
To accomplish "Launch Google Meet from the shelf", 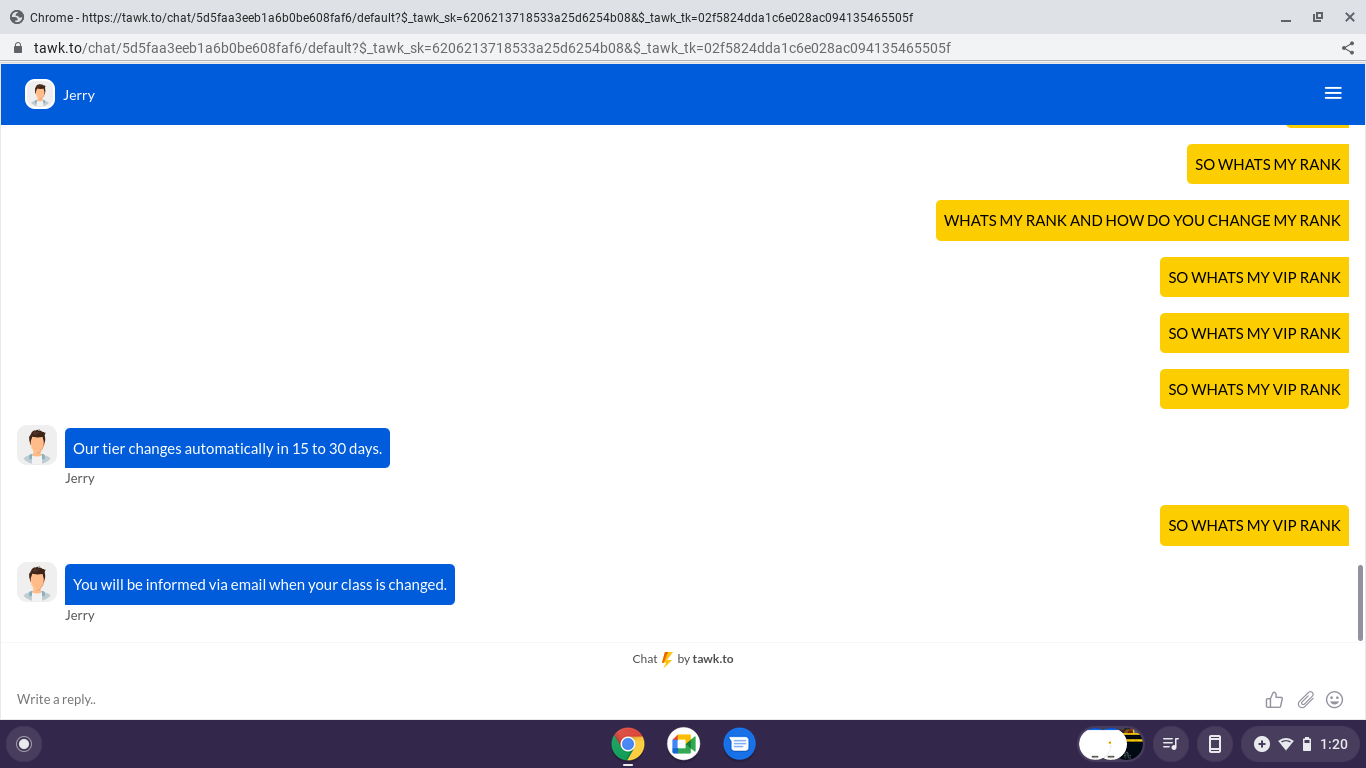I will click(x=684, y=744).
